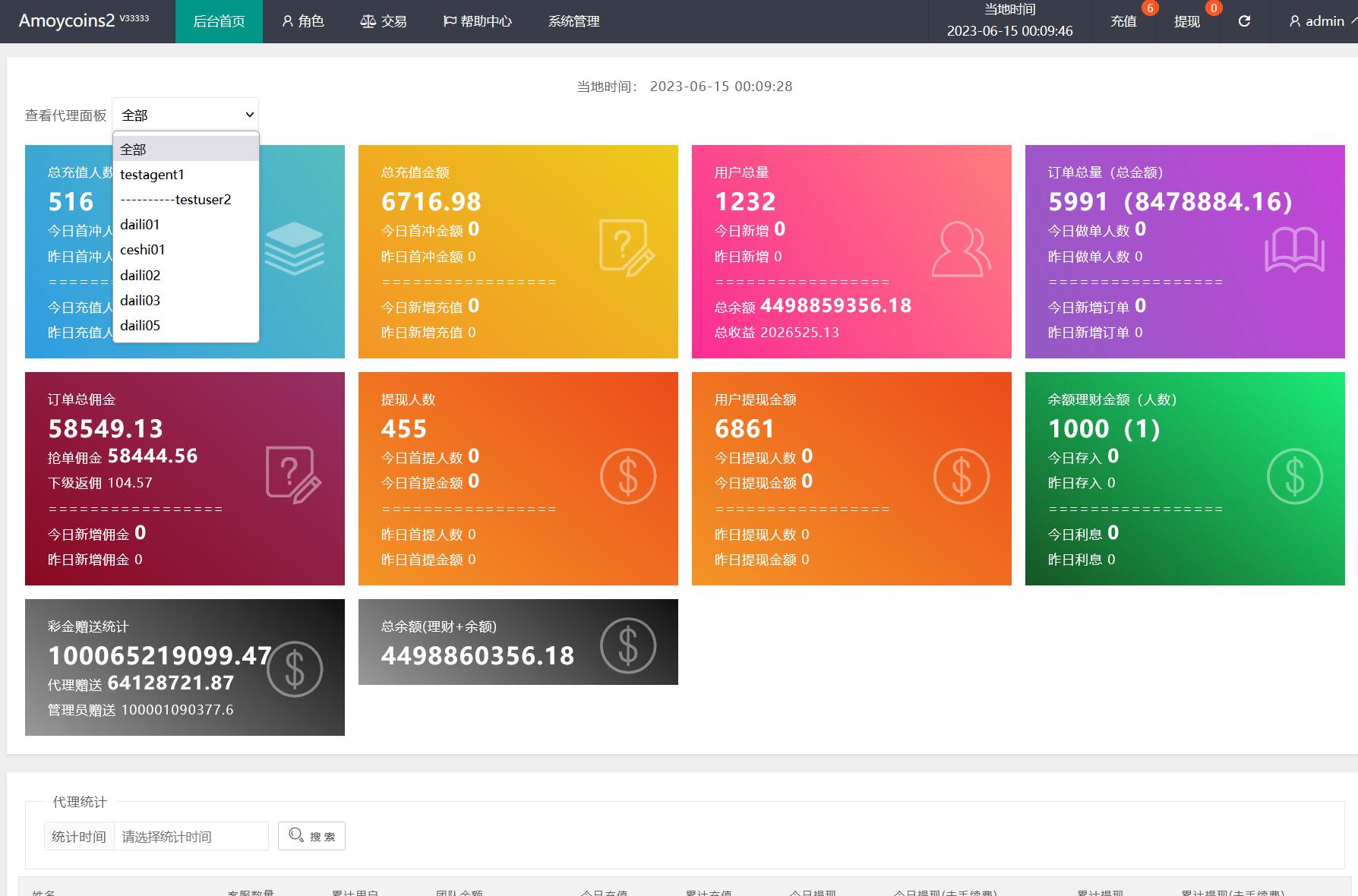Click the edit icon on order commission card
This screenshot has height=896, width=1358.
pyautogui.click(x=294, y=475)
